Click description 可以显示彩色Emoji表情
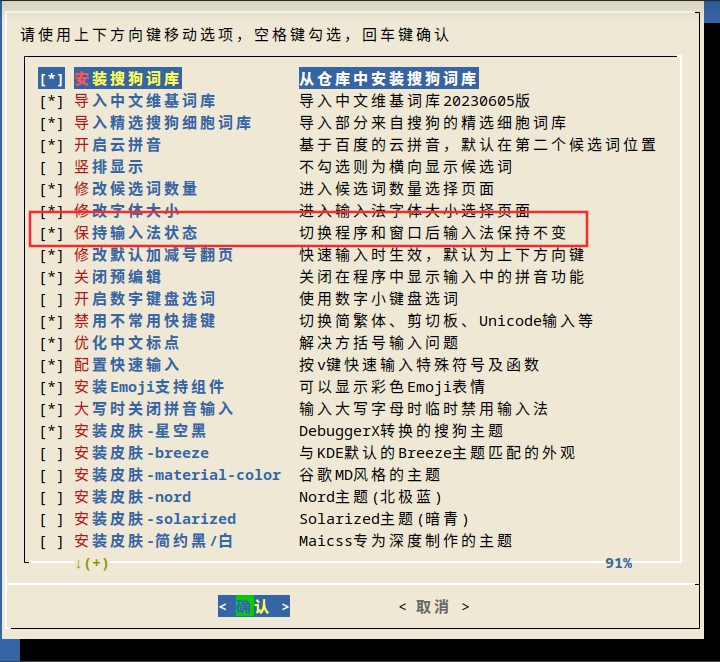The width and height of the screenshot is (720, 662). coord(392,387)
